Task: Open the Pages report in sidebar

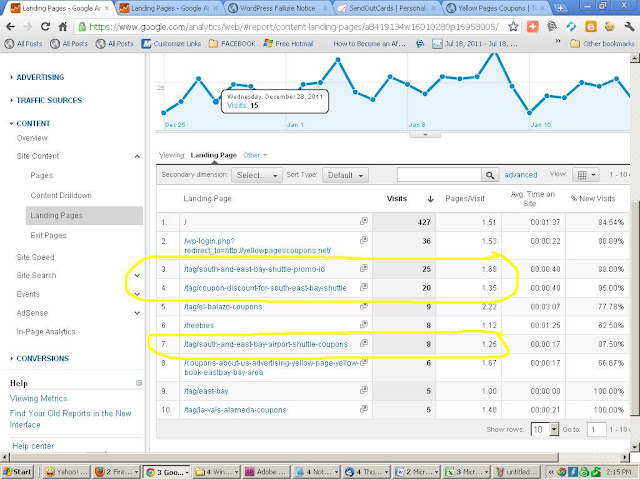Action: tap(42, 176)
